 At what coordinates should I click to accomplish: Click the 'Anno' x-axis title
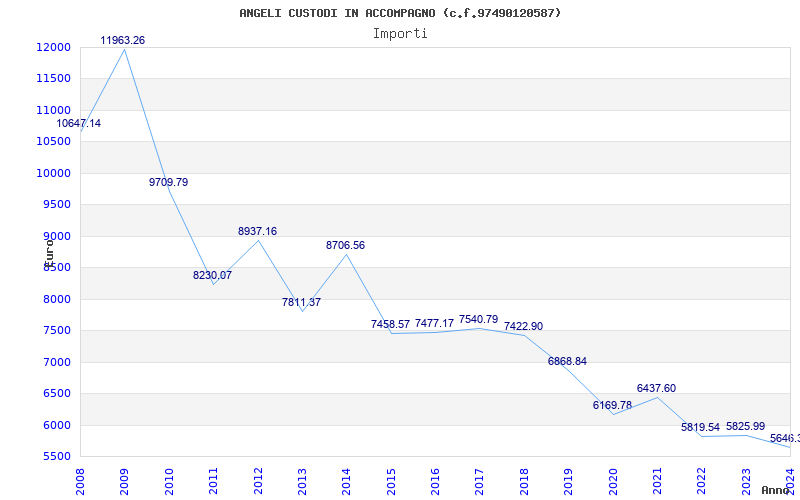click(776, 490)
